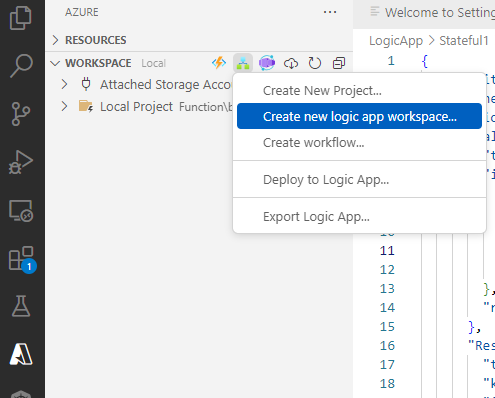Screen dimensions: 495x398
Task: Open the Search view in activity bar
Action: (21, 66)
